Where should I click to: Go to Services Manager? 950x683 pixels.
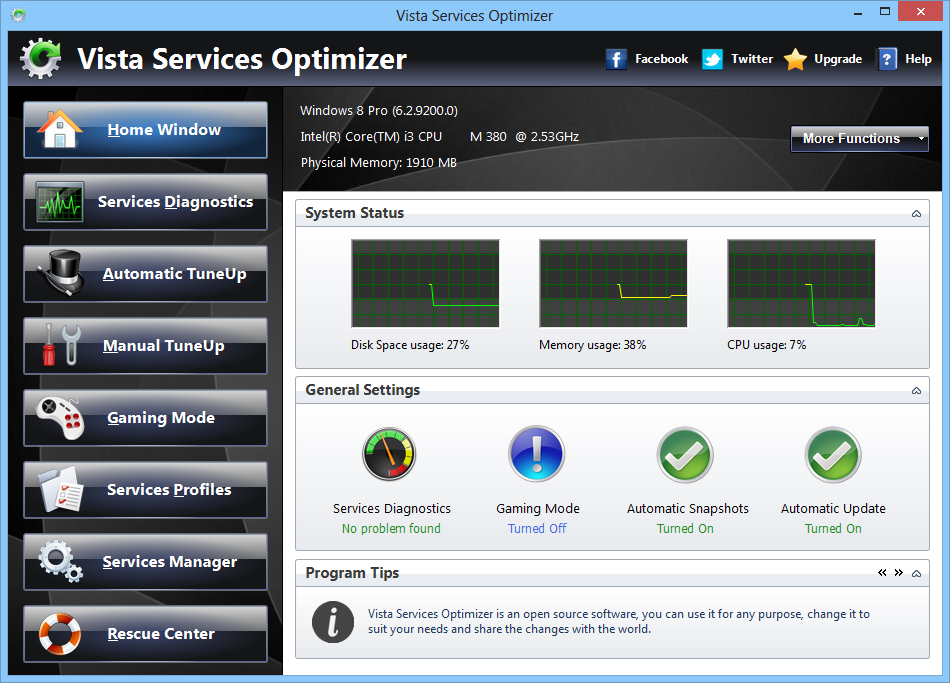point(145,562)
